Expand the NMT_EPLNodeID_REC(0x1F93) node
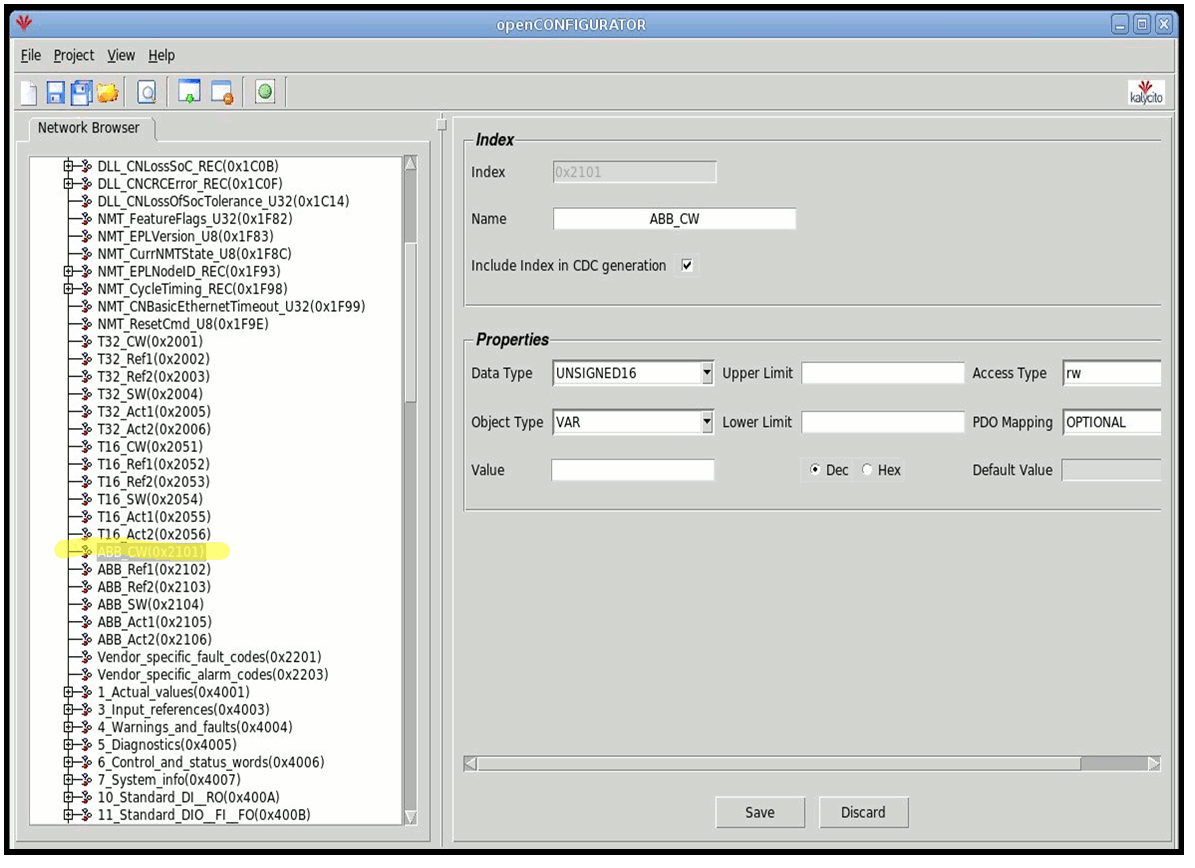 tap(69, 271)
